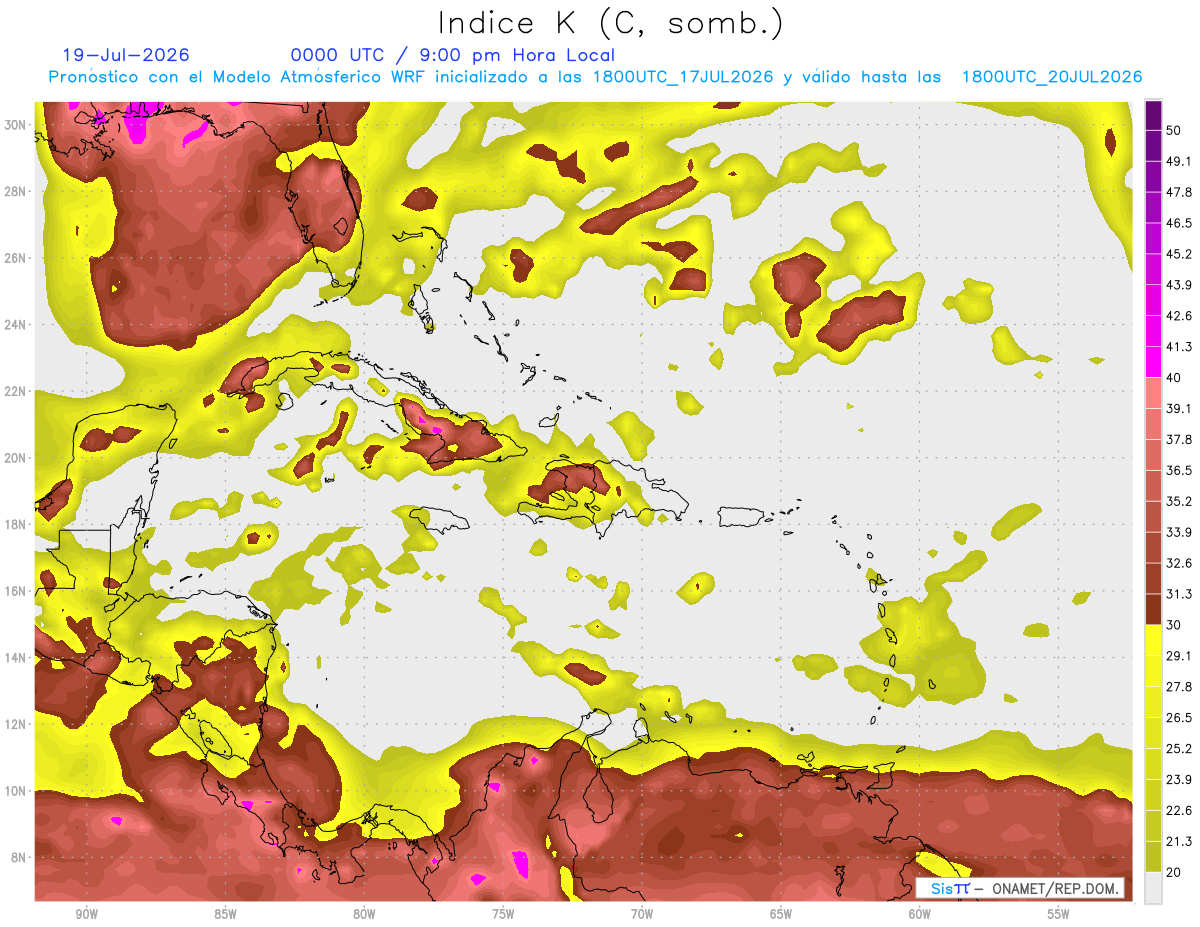
Task: Click the color scale value "27.8"
Action: (x=1178, y=687)
